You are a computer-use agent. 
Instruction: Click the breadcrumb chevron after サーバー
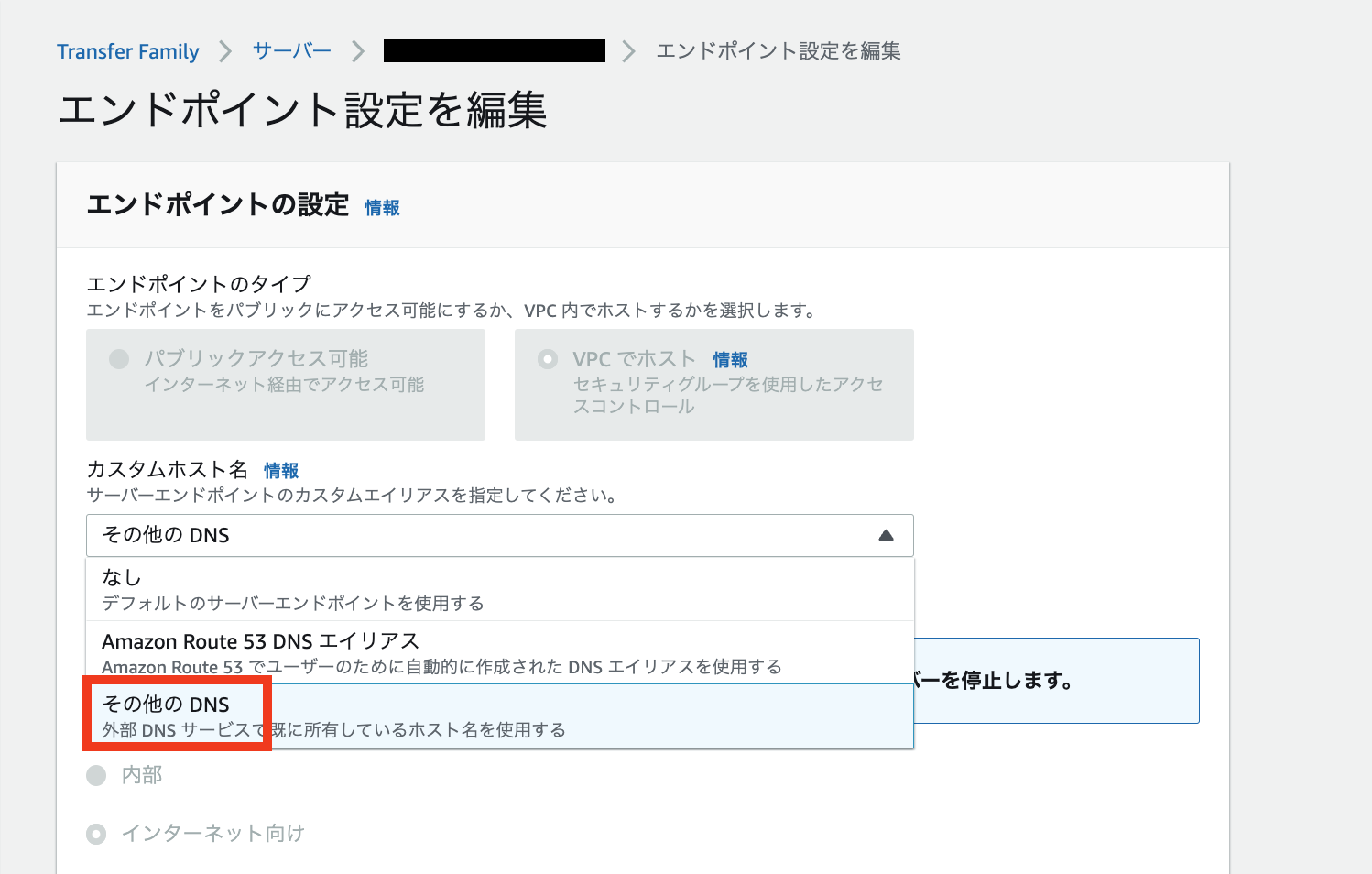pyautogui.click(x=357, y=51)
